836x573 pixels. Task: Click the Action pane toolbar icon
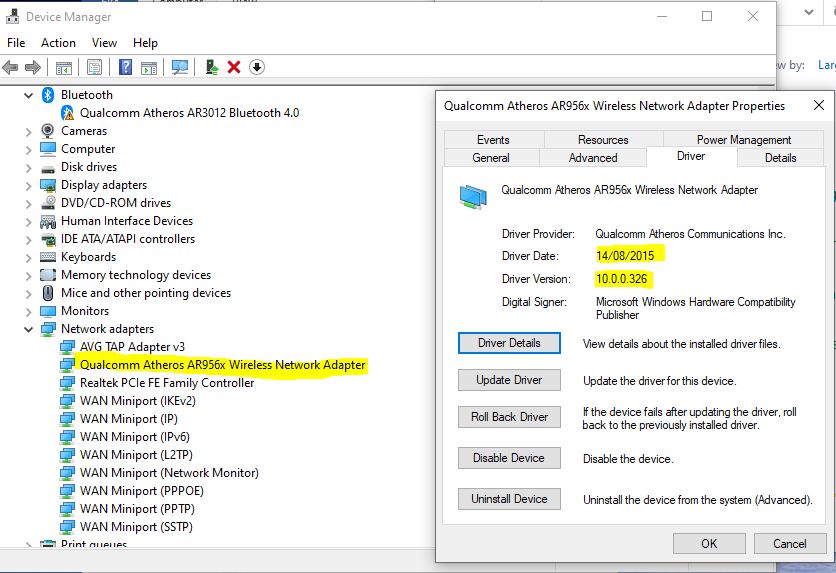coord(149,67)
